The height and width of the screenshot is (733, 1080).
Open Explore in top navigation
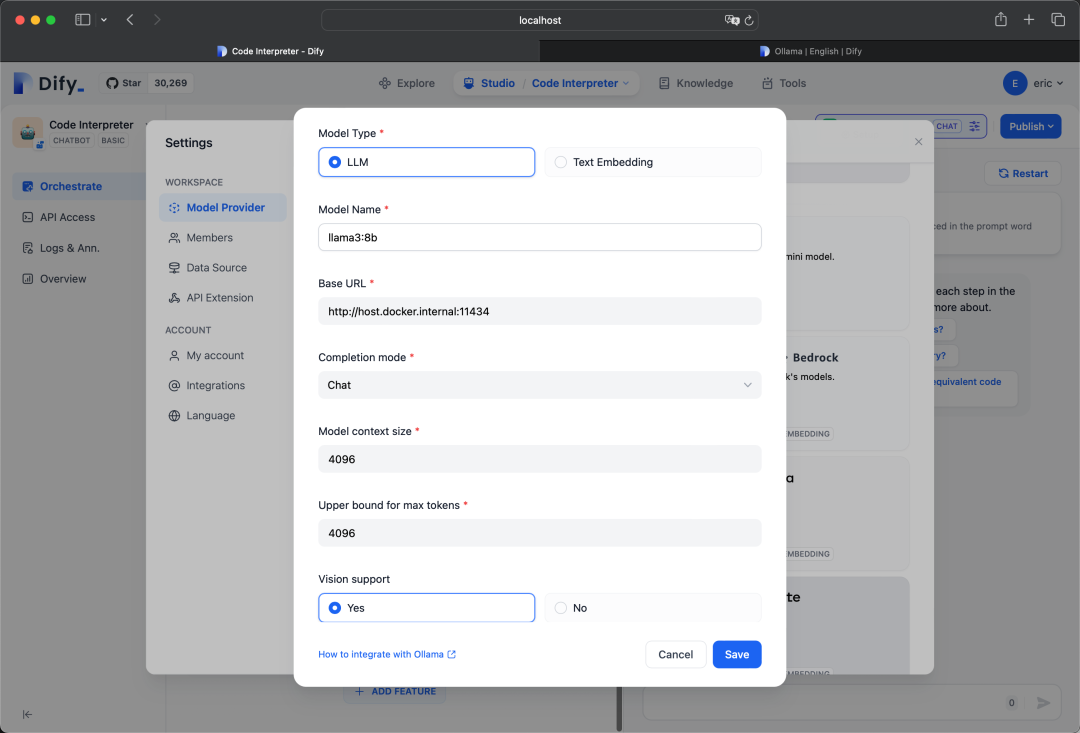(x=407, y=83)
